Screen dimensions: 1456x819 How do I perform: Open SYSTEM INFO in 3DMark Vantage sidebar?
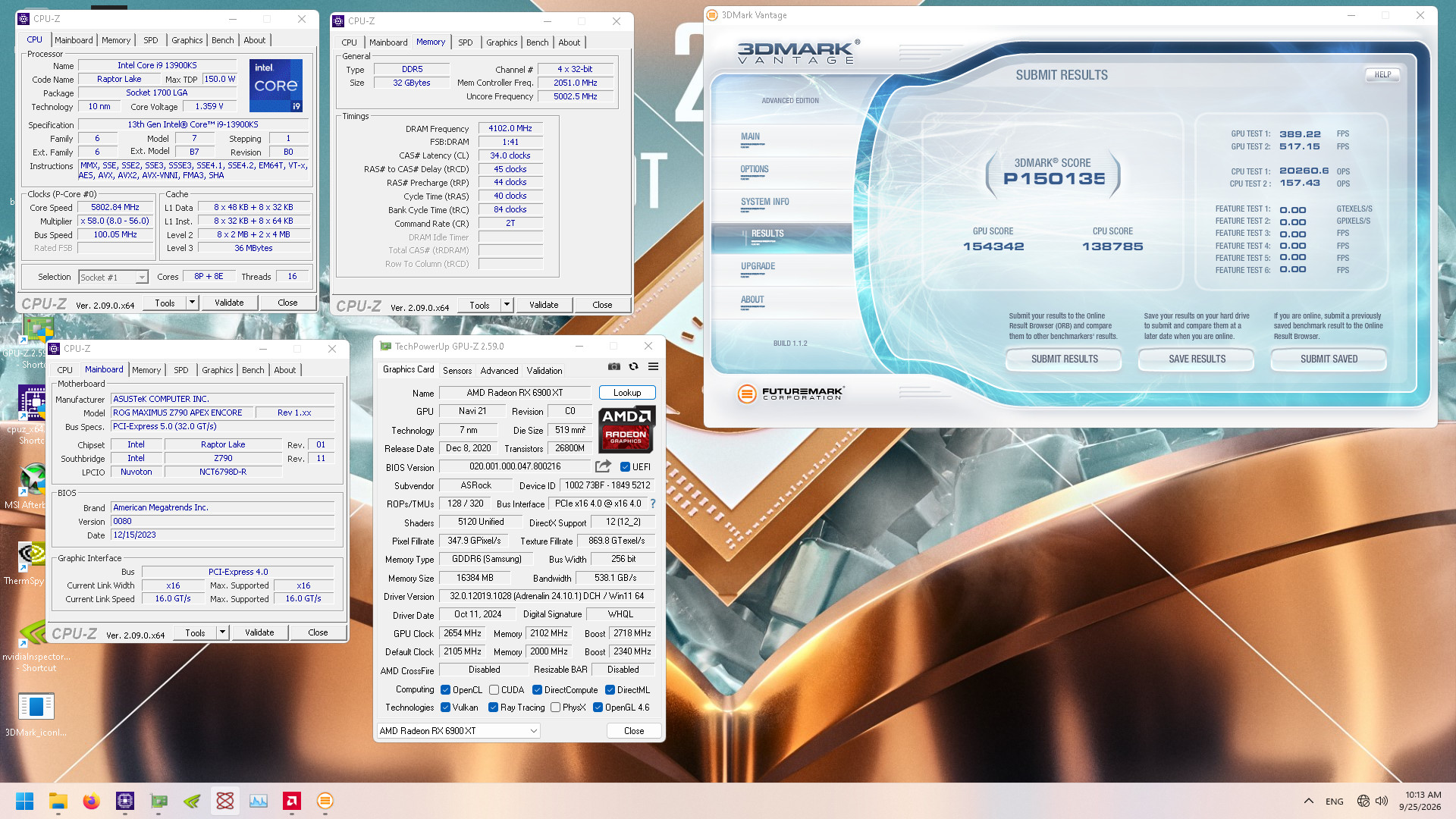pyautogui.click(x=764, y=202)
